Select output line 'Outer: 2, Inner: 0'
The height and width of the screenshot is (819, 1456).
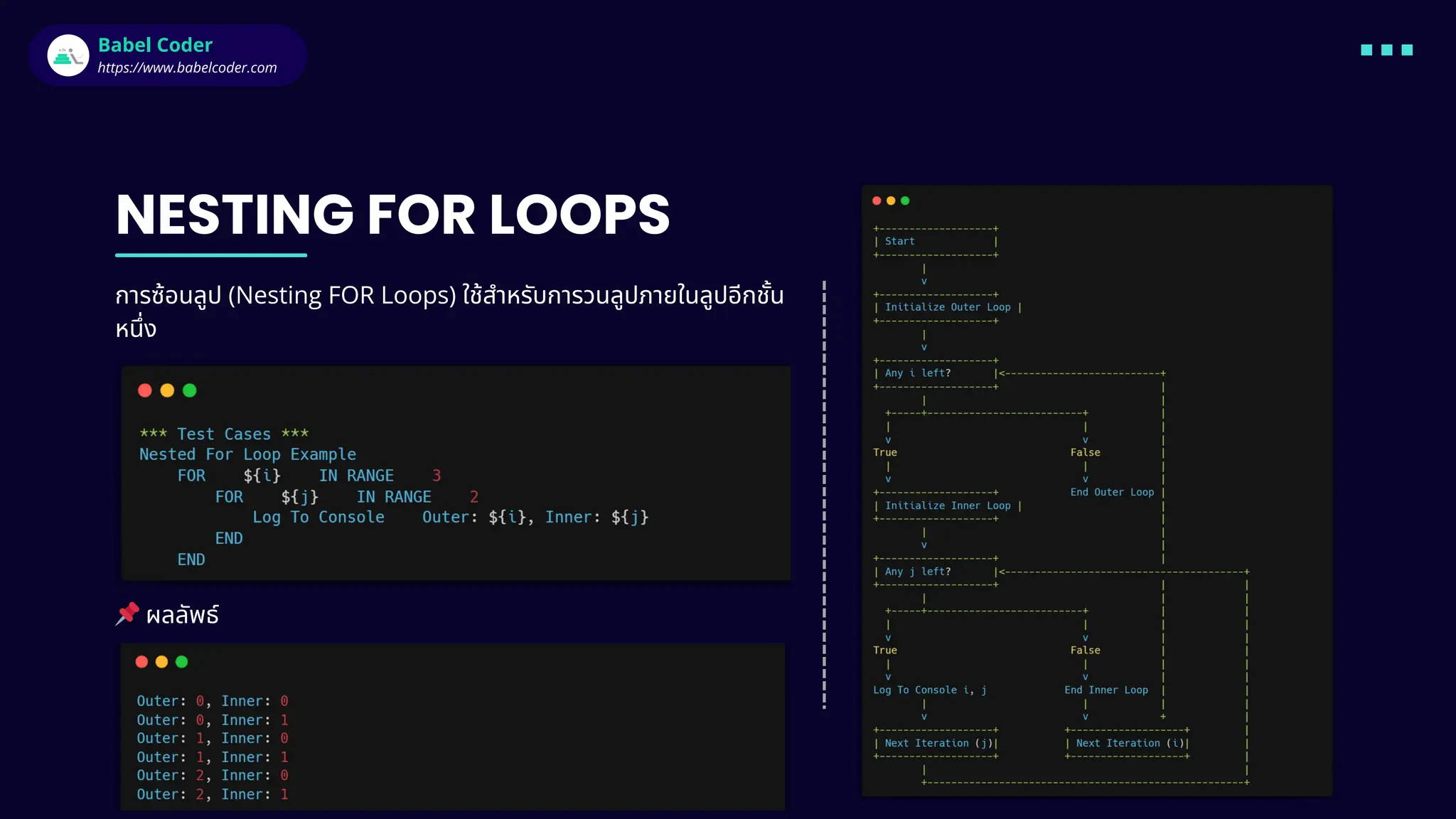pyautogui.click(x=213, y=776)
